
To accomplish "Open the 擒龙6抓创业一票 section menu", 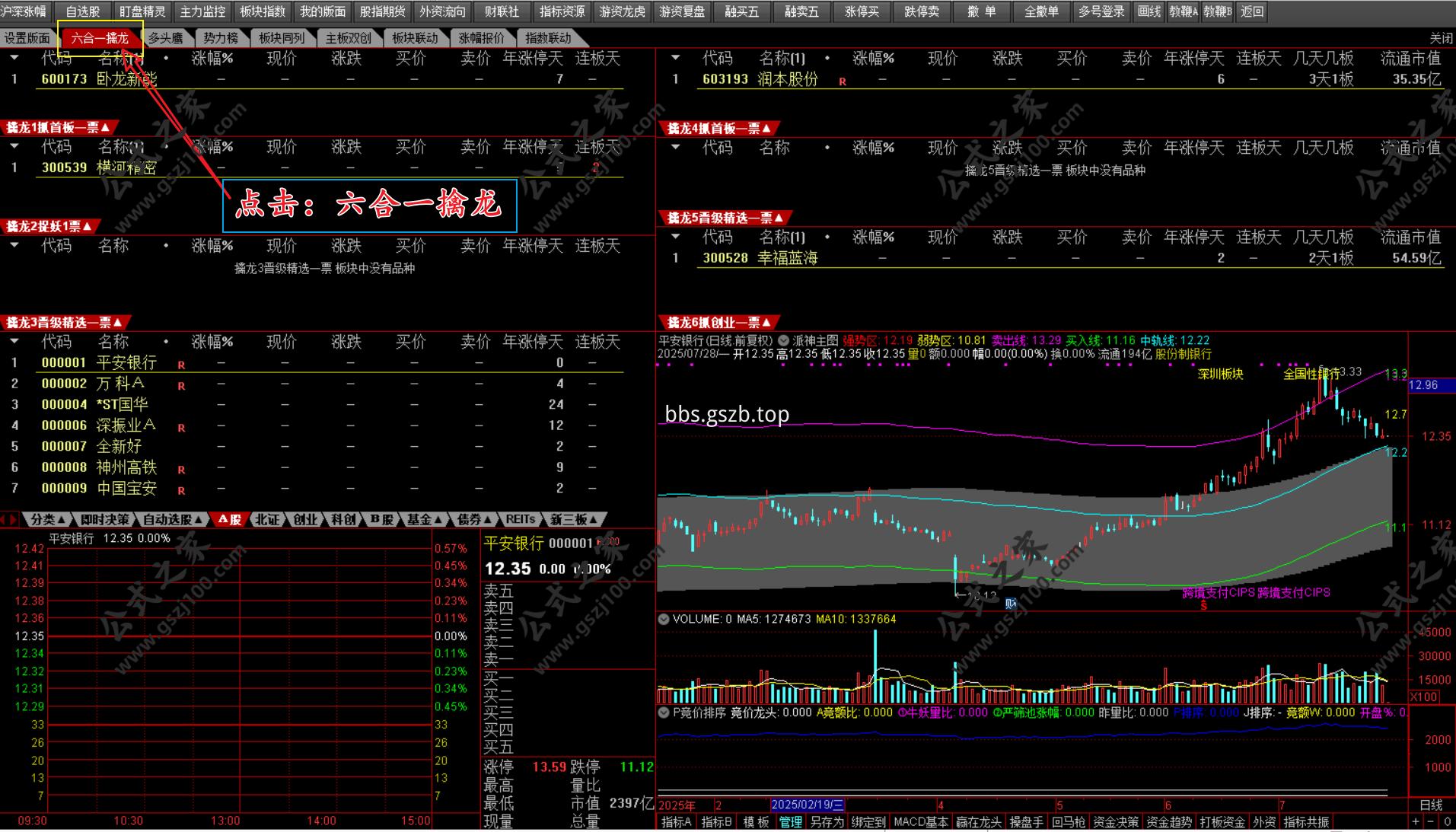I will (x=719, y=322).
